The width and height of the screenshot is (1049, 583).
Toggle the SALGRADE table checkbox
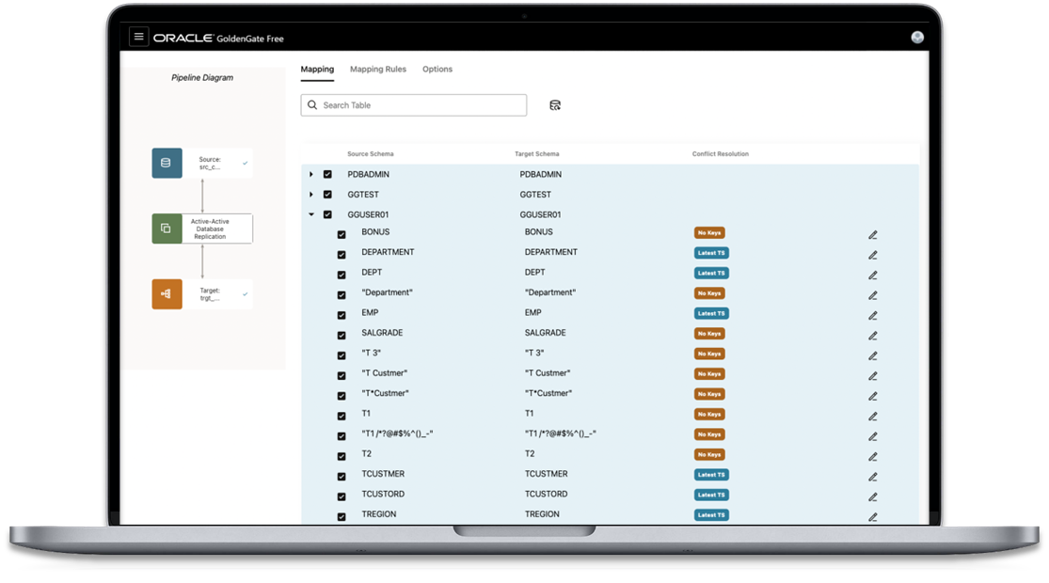tap(341, 335)
